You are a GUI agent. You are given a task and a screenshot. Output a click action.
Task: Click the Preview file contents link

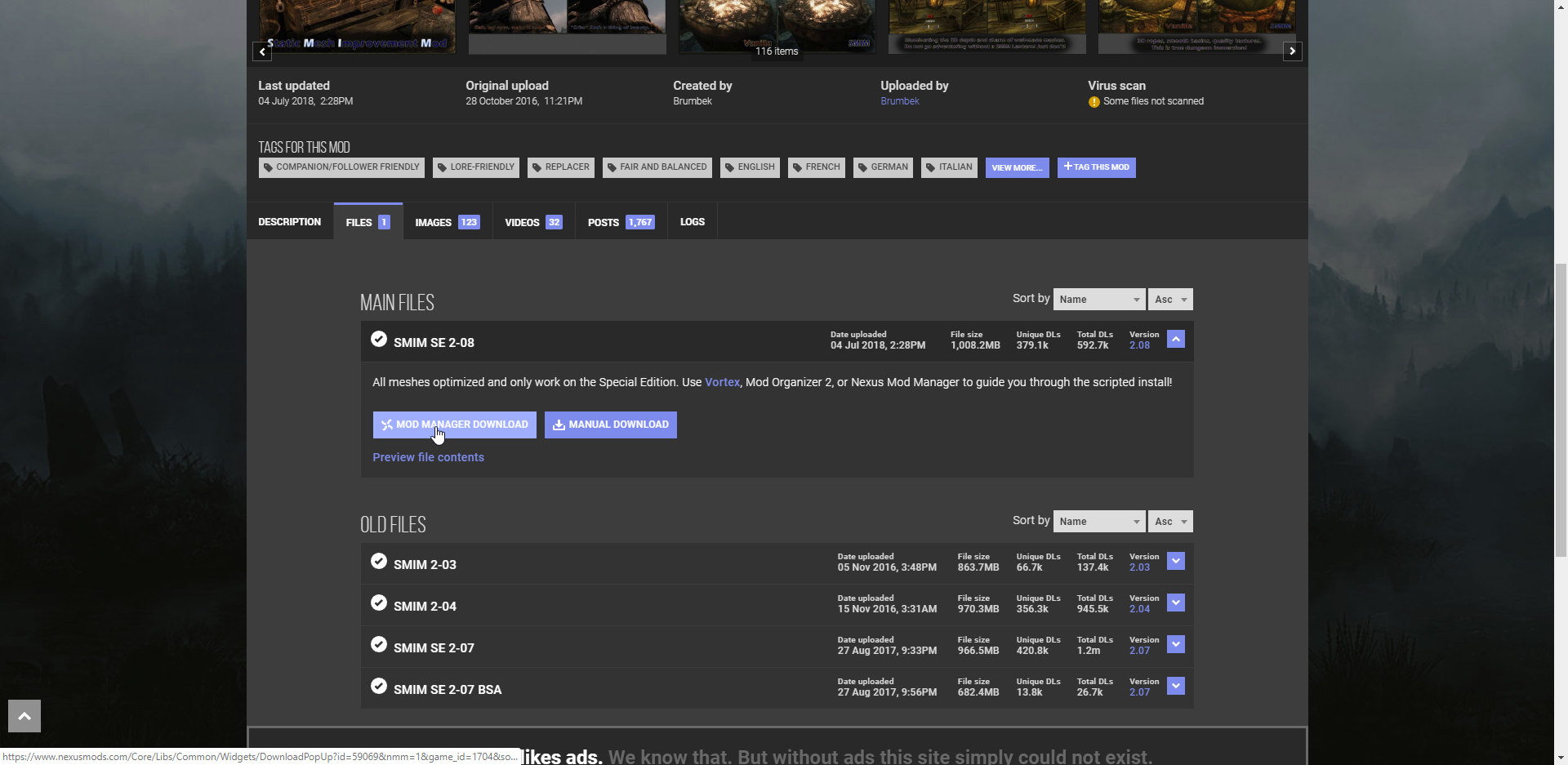[428, 457]
